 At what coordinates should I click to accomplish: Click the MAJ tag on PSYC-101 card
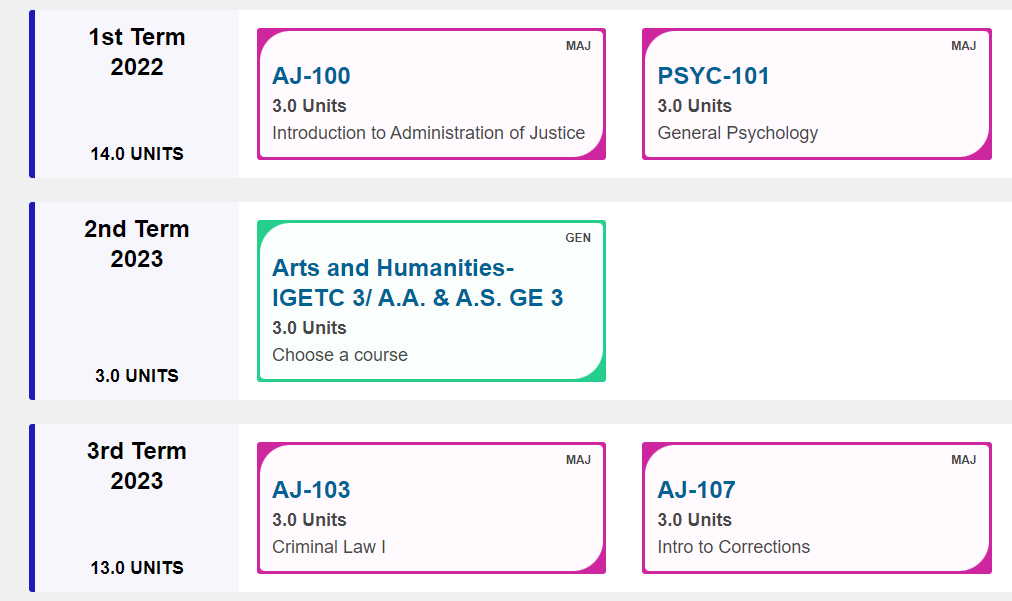point(964,46)
